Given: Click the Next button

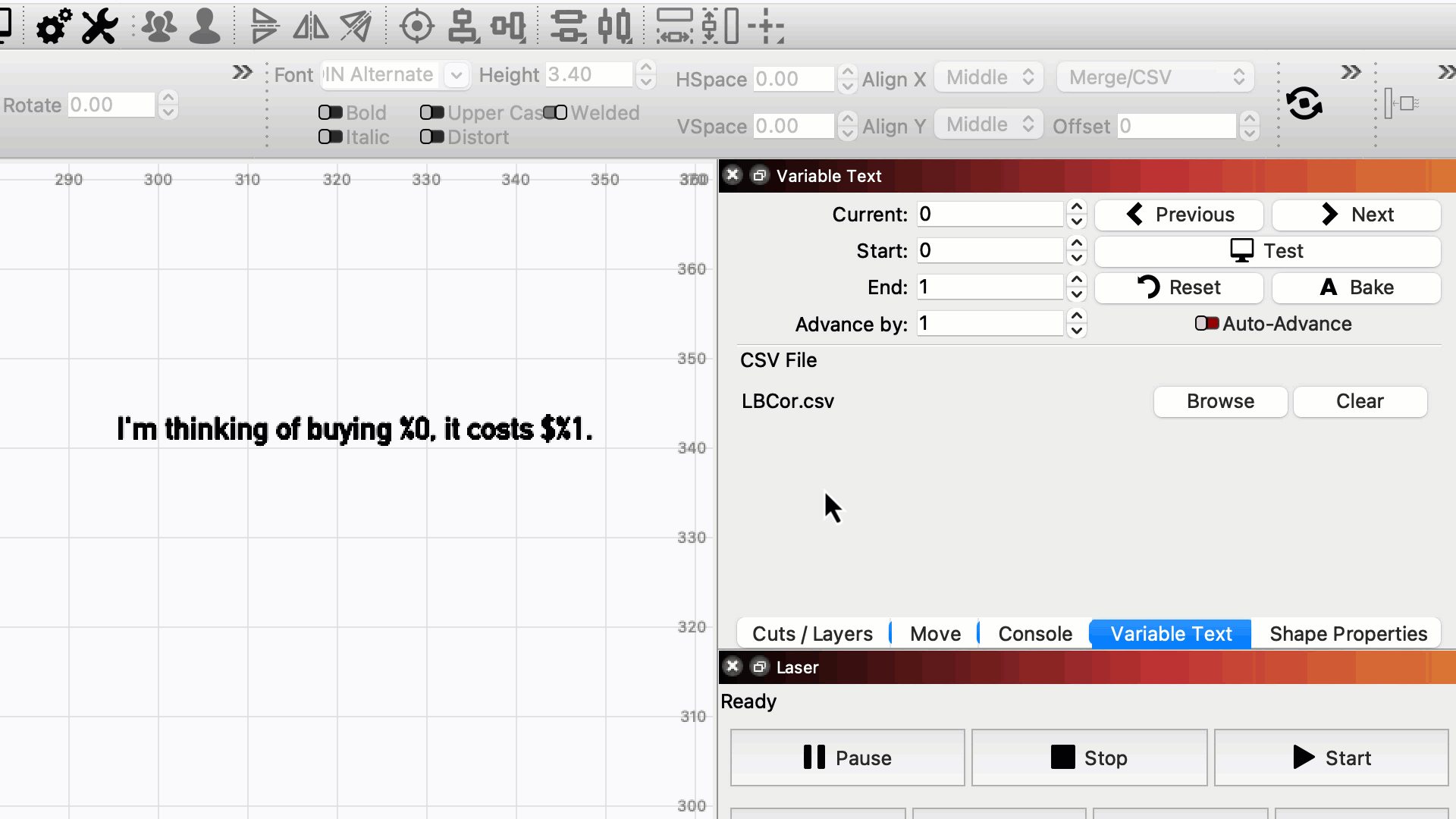Looking at the screenshot, I should [1357, 215].
